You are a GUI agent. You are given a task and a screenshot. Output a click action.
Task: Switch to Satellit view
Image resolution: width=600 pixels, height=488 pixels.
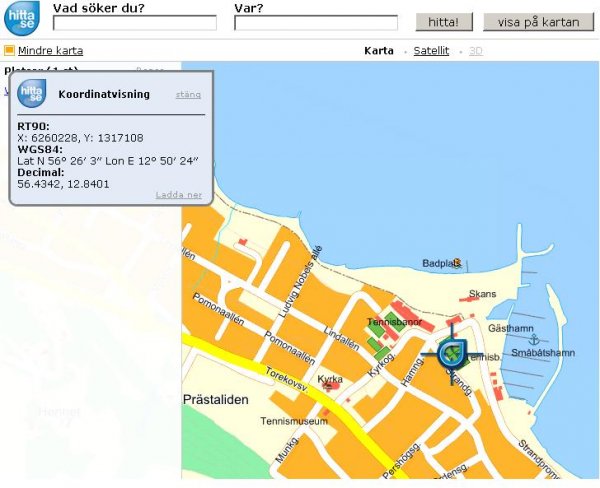click(x=431, y=51)
